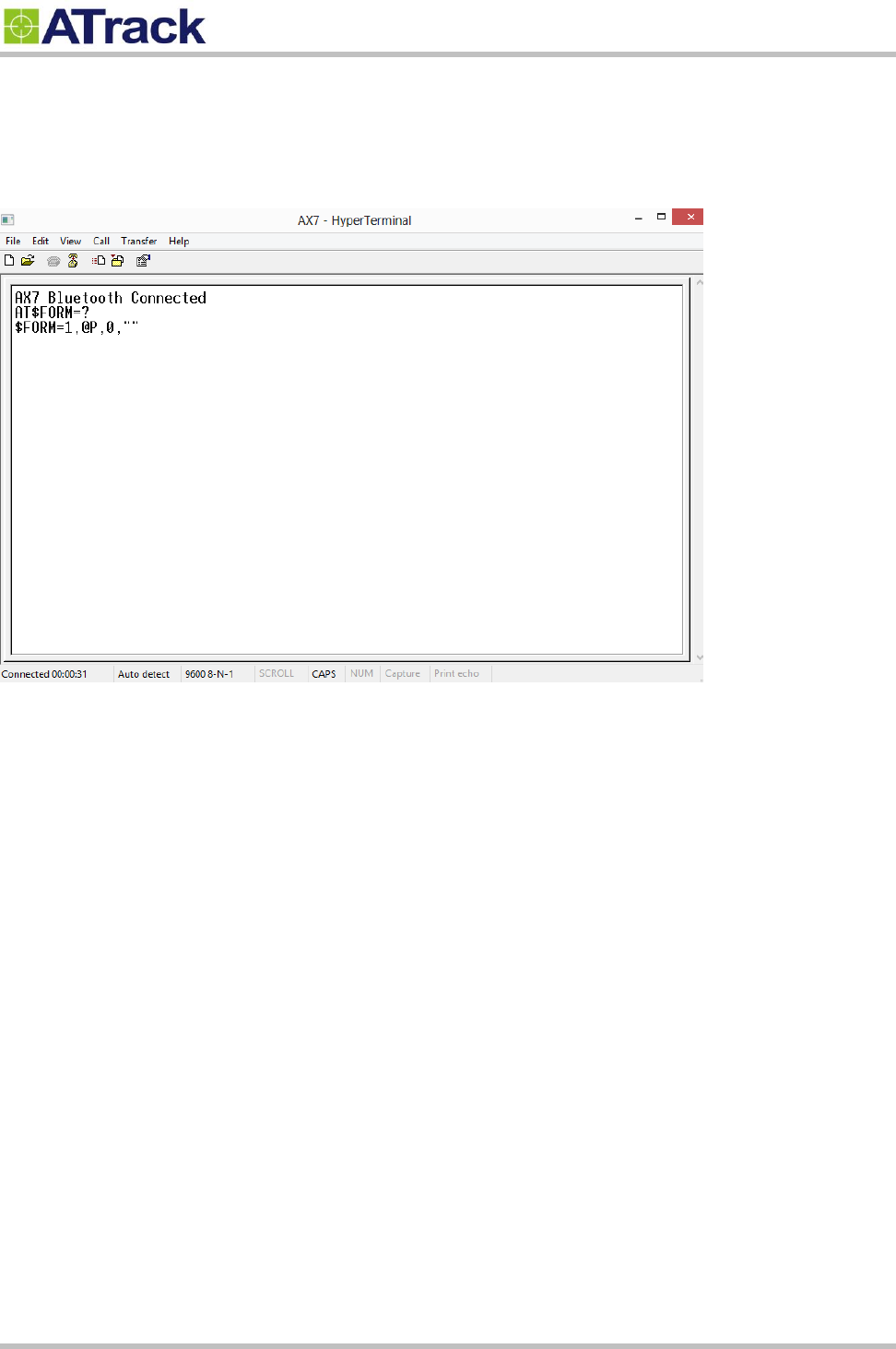
Task: Close the AX7 HyperTerminal window
Action: pyautogui.click(x=688, y=217)
